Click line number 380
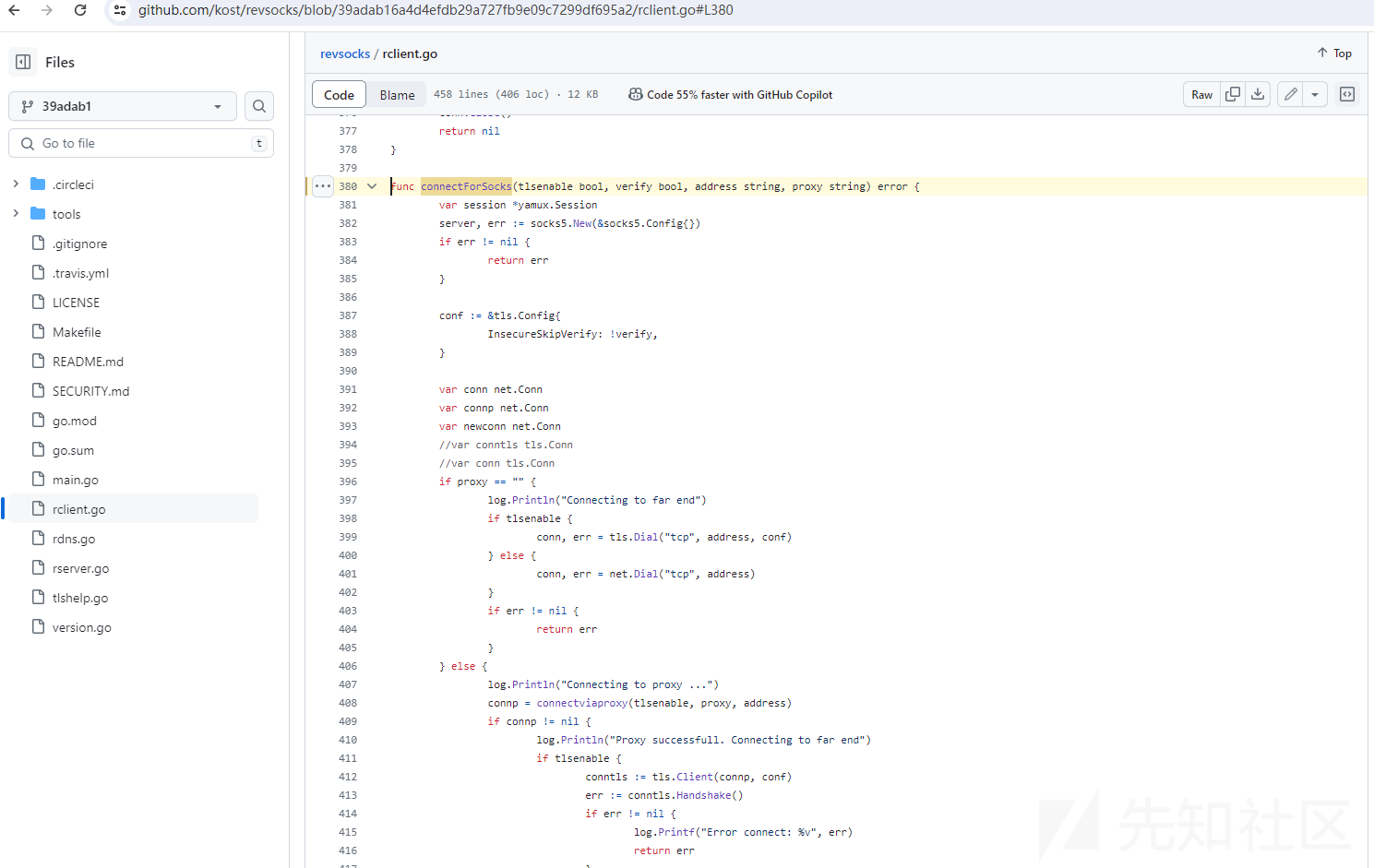Viewport: 1374px width, 868px height. (348, 186)
